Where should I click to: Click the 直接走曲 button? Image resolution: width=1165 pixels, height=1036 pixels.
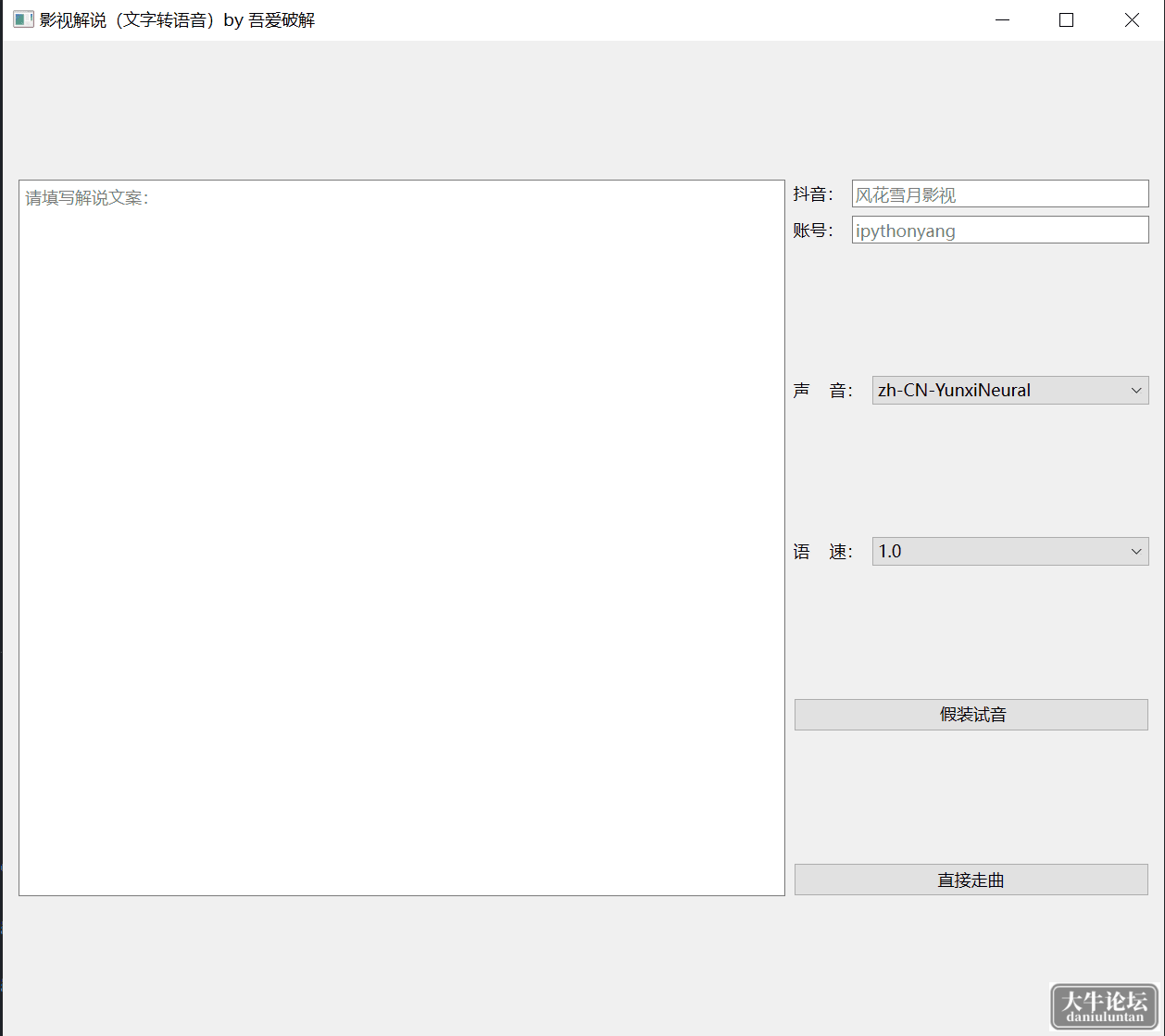click(971, 880)
